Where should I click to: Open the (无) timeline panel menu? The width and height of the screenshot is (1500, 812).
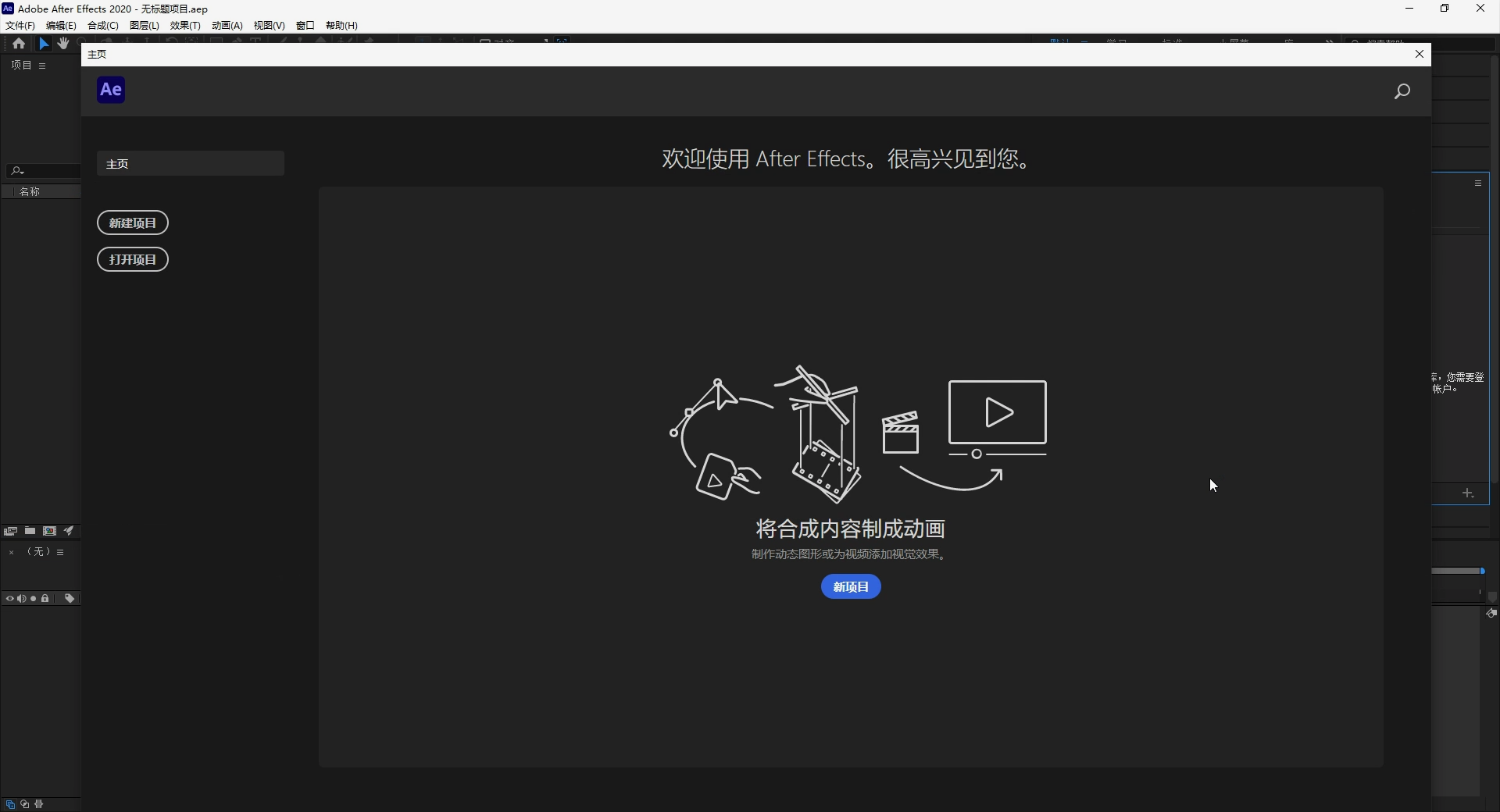coord(60,553)
